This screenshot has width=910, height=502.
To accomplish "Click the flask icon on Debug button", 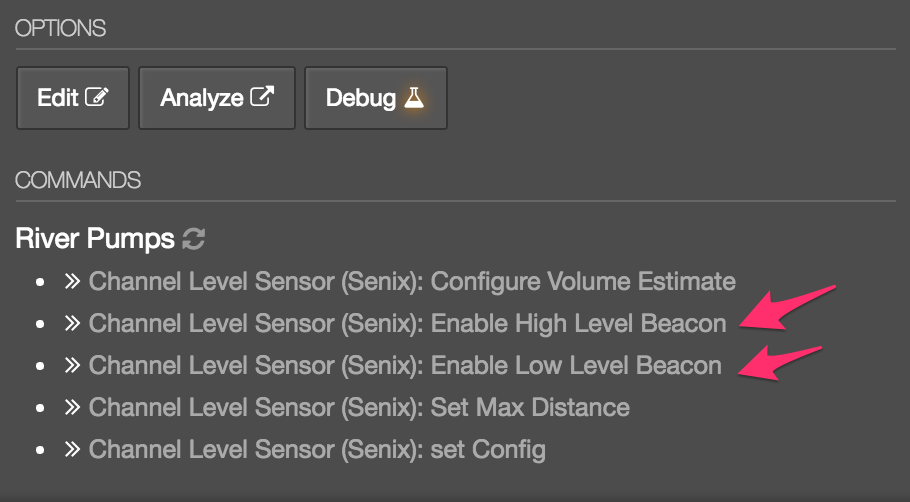I will (x=414, y=98).
